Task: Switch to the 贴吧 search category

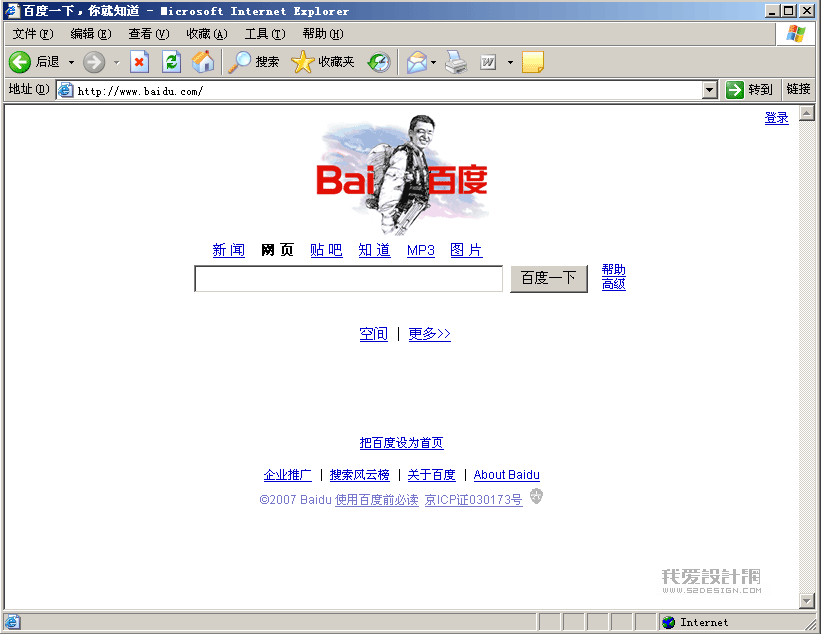Action: click(326, 250)
